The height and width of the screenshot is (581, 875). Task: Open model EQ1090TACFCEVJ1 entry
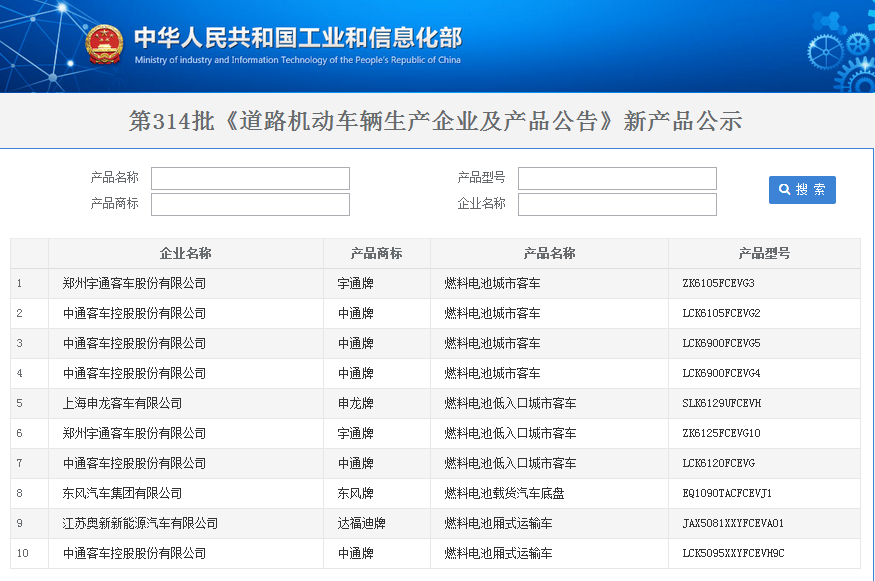tap(727, 493)
